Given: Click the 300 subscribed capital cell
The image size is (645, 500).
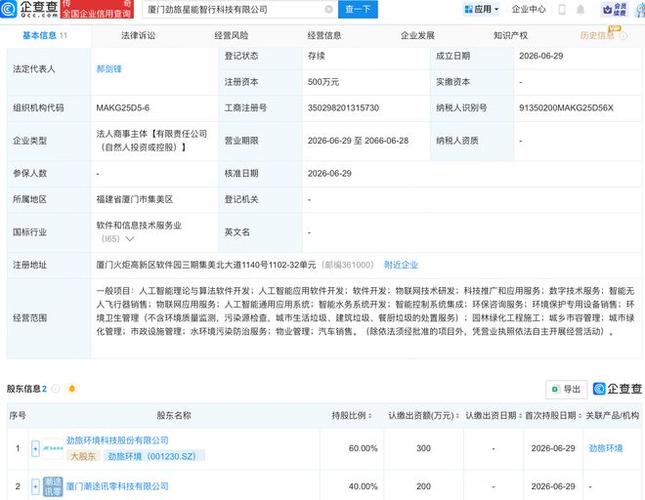Looking at the screenshot, I should coord(423,448).
